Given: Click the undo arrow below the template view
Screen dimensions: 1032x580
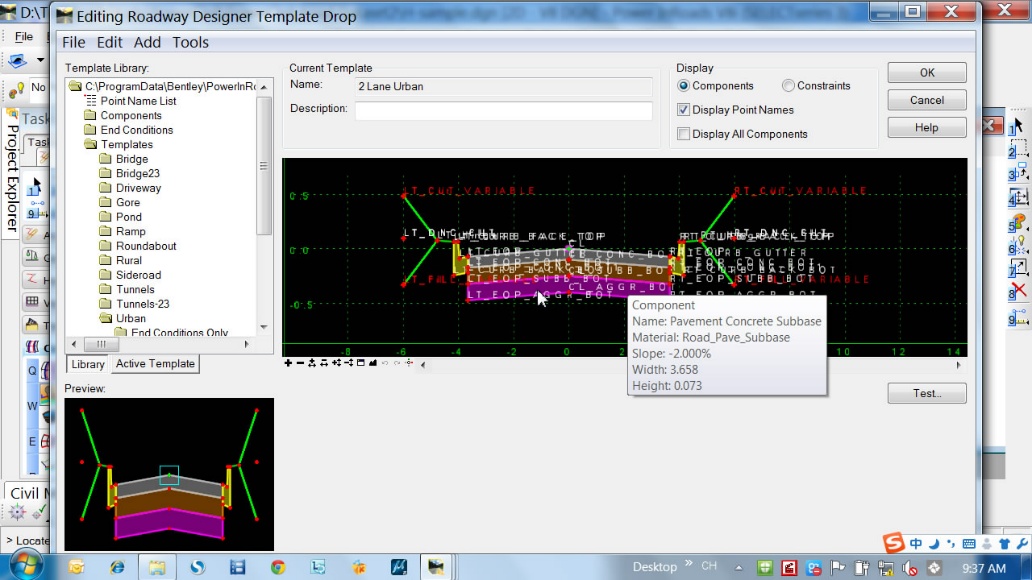Looking at the screenshot, I should point(386,363).
